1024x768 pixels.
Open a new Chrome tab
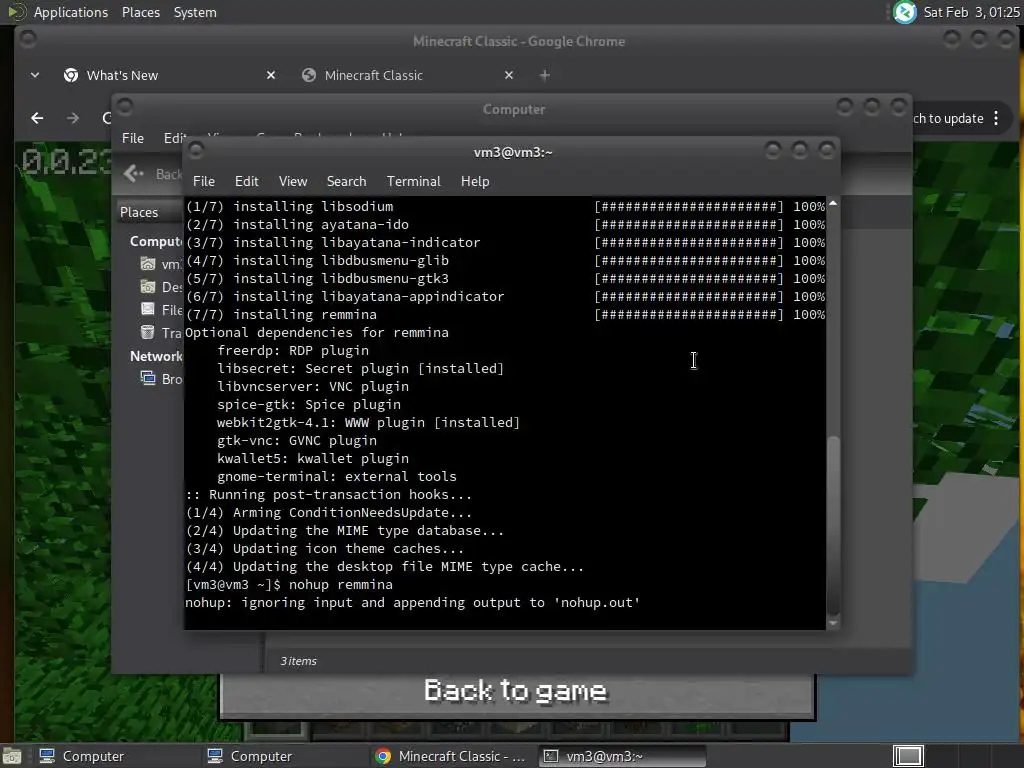tap(545, 76)
